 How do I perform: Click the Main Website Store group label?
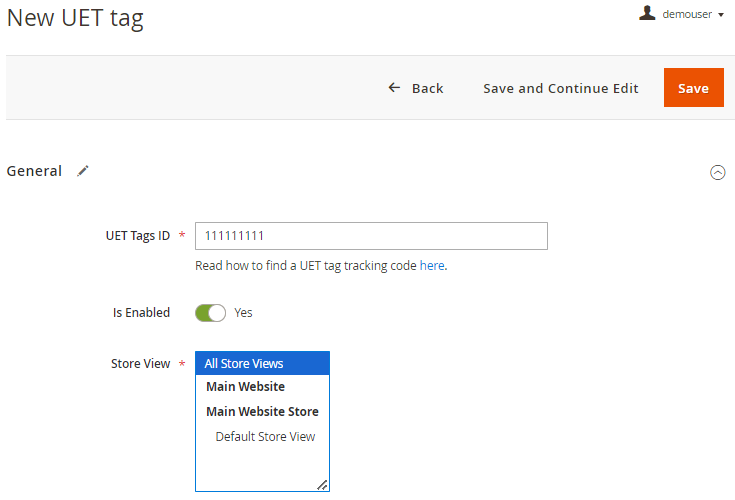[262, 411]
